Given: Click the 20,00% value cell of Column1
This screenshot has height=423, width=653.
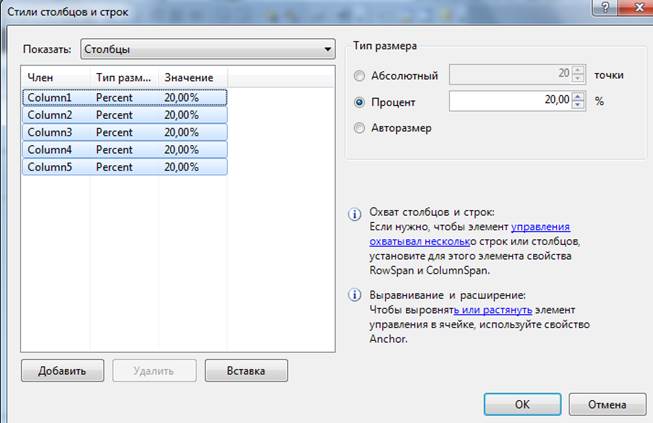Looking at the screenshot, I should click(181, 97).
